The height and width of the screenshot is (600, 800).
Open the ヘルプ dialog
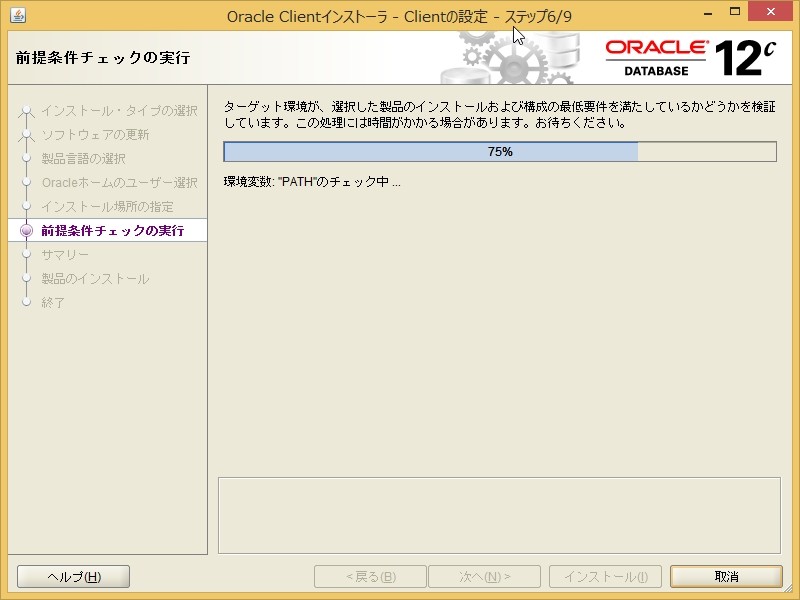(72, 576)
